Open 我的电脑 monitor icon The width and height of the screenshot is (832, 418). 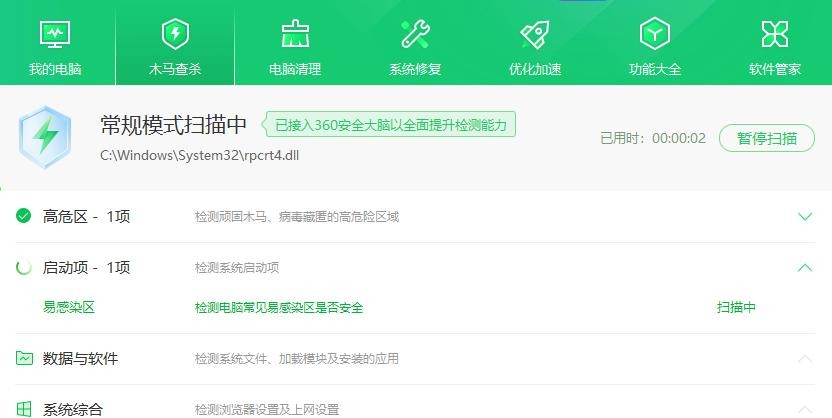click(55, 34)
